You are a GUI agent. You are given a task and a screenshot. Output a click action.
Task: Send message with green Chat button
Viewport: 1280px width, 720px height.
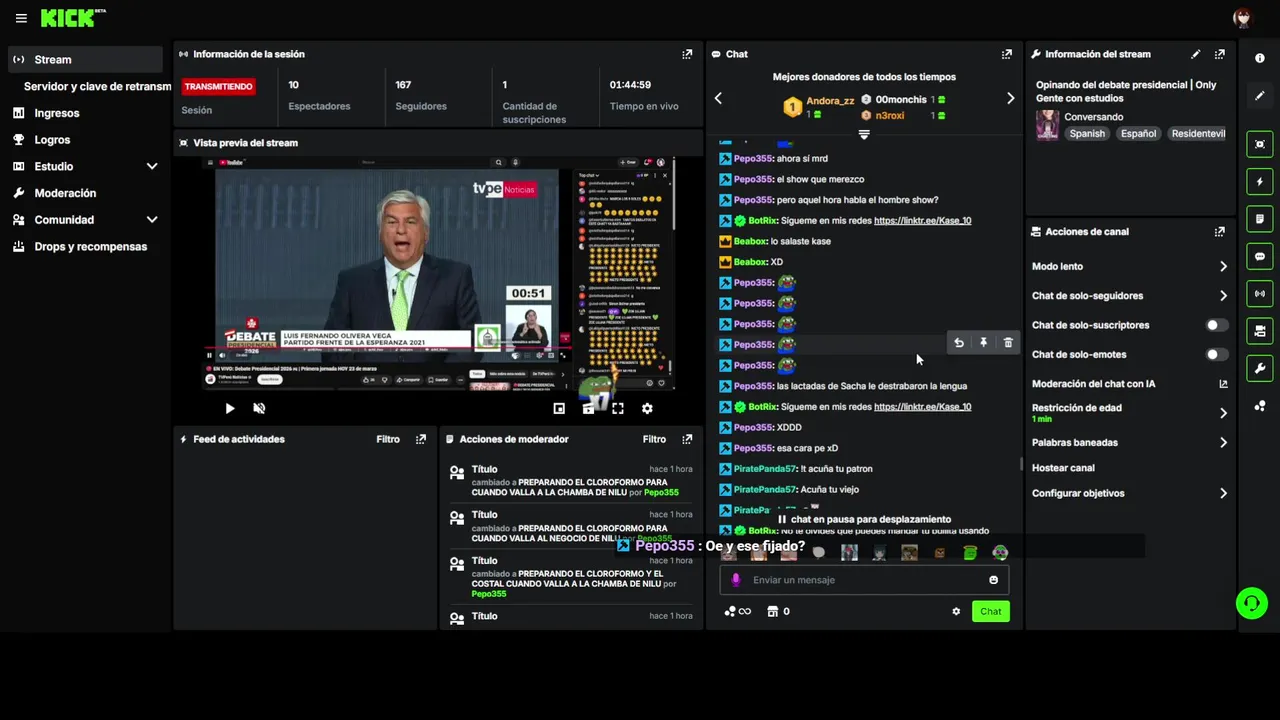pos(990,611)
